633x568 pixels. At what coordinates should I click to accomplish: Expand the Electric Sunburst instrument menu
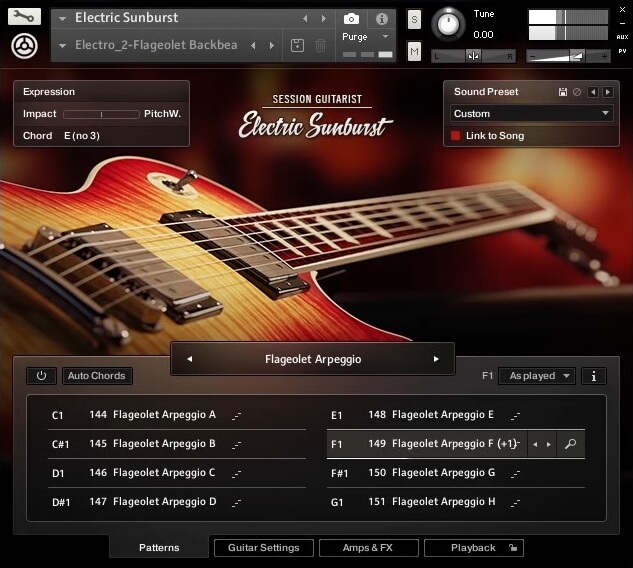(x=62, y=19)
